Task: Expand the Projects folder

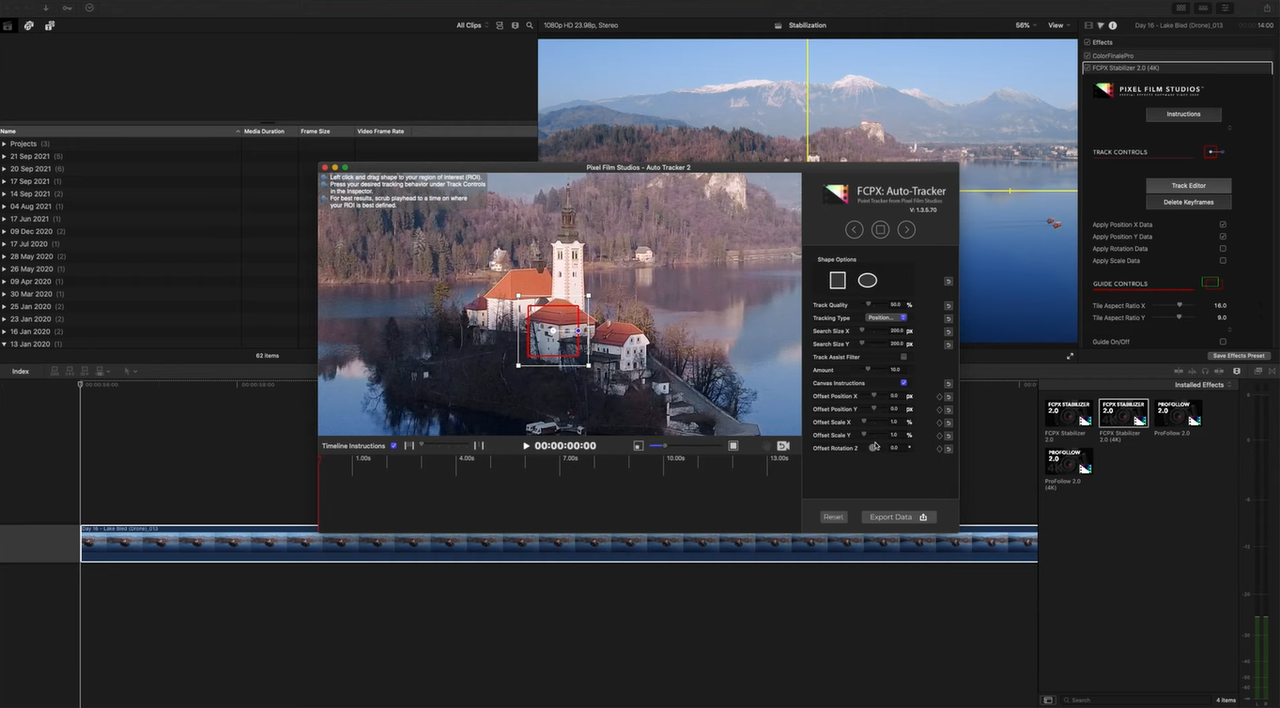Action: (x=4, y=144)
